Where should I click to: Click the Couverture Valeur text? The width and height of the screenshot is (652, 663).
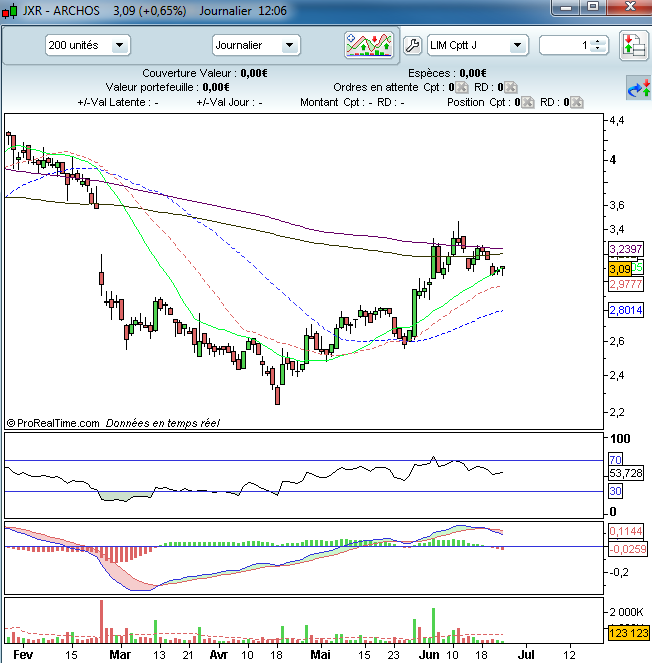pos(205,73)
